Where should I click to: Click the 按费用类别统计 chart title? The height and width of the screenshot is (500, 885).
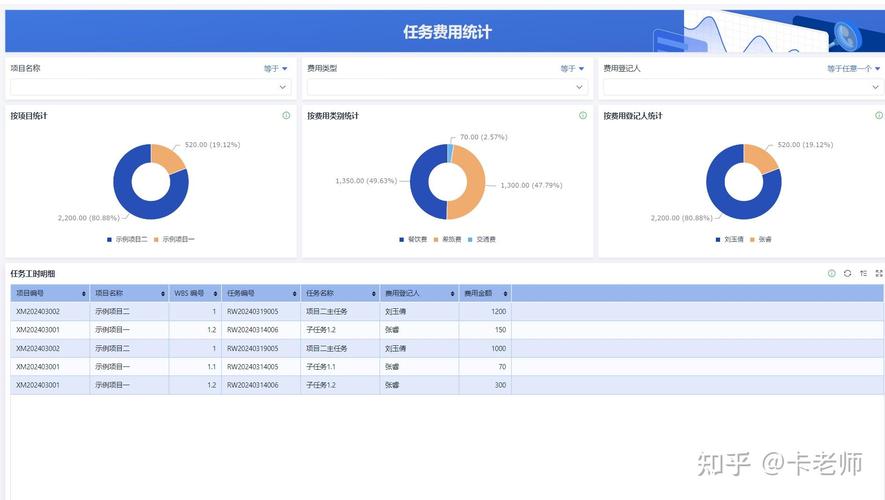(333, 116)
